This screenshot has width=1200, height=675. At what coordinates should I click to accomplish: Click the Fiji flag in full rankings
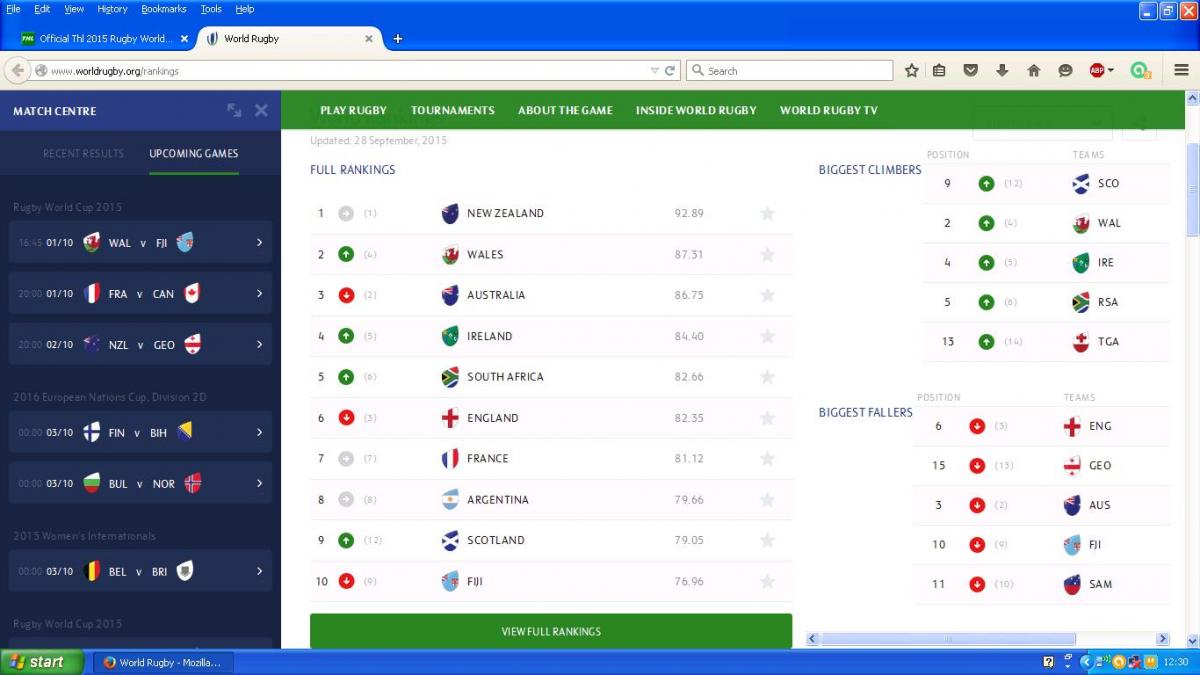(450, 581)
